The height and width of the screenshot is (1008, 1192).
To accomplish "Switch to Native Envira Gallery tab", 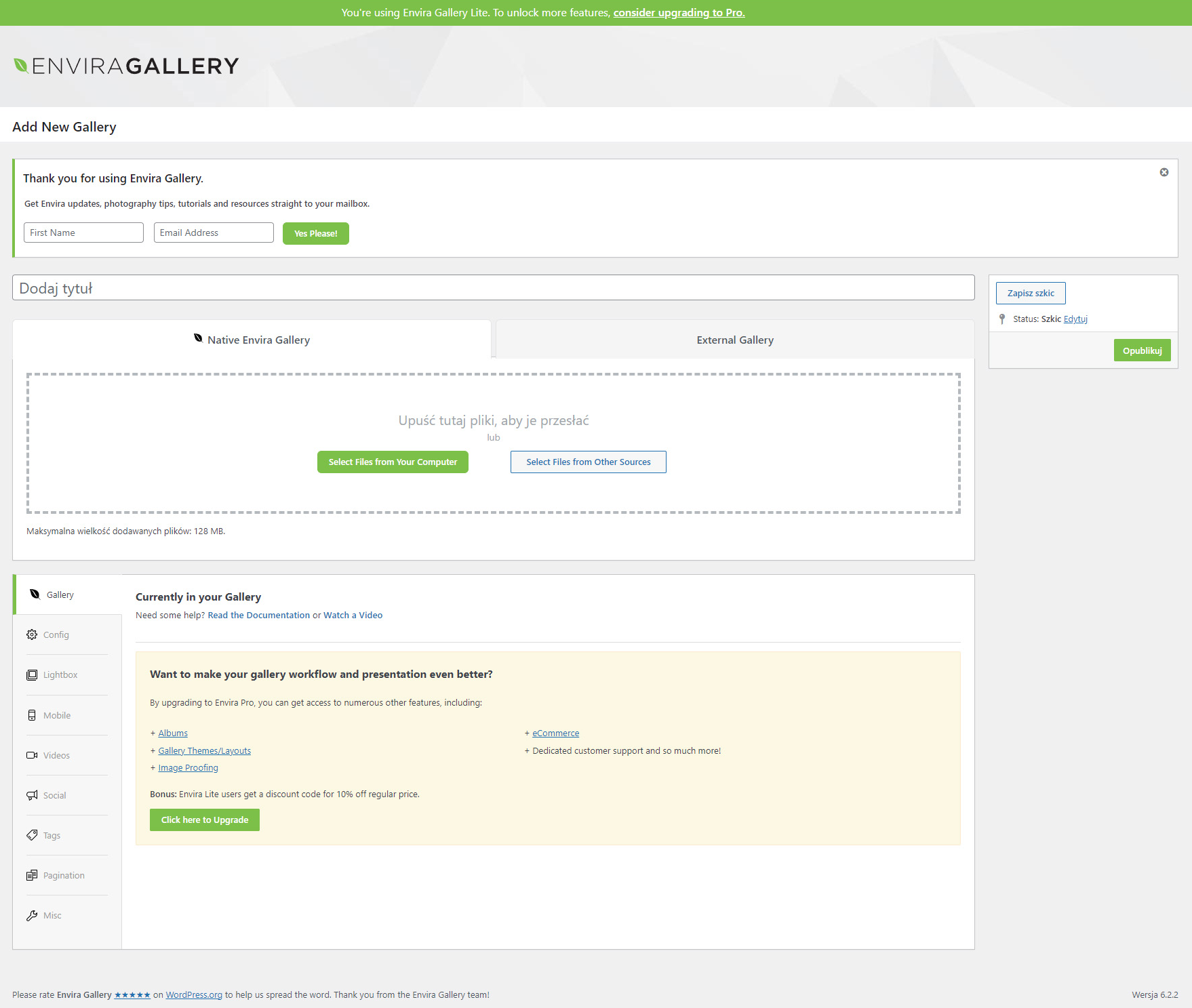I will (252, 340).
